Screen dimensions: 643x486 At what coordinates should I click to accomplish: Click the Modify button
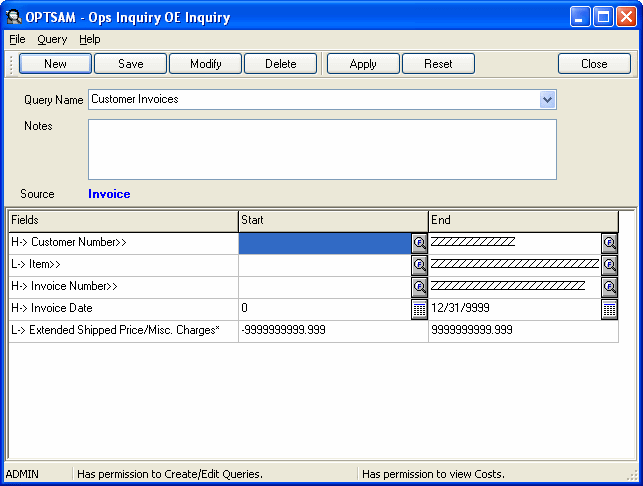(205, 64)
